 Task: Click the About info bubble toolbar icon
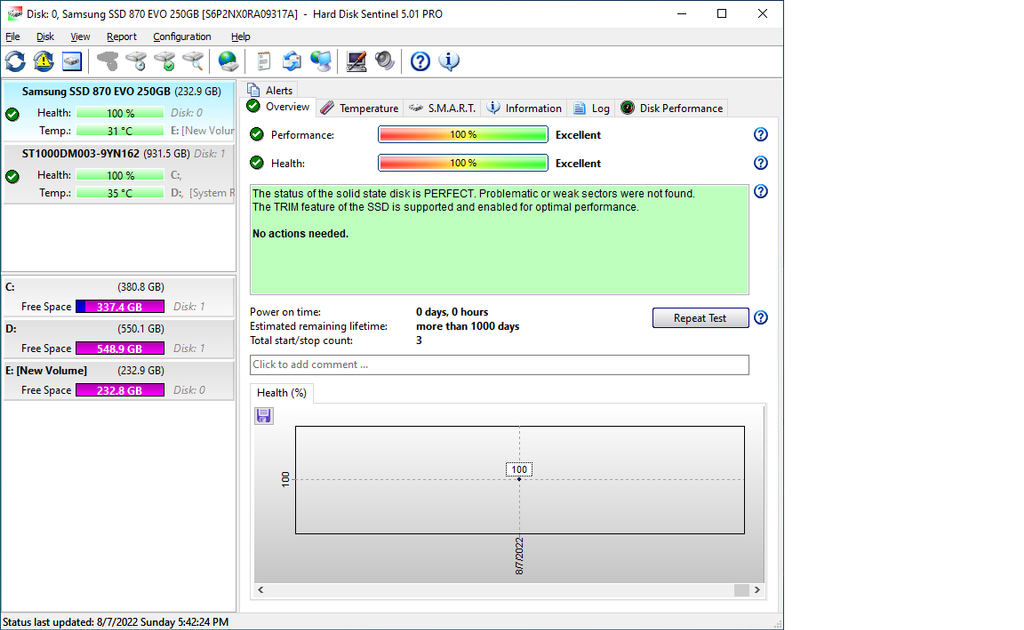pos(450,62)
